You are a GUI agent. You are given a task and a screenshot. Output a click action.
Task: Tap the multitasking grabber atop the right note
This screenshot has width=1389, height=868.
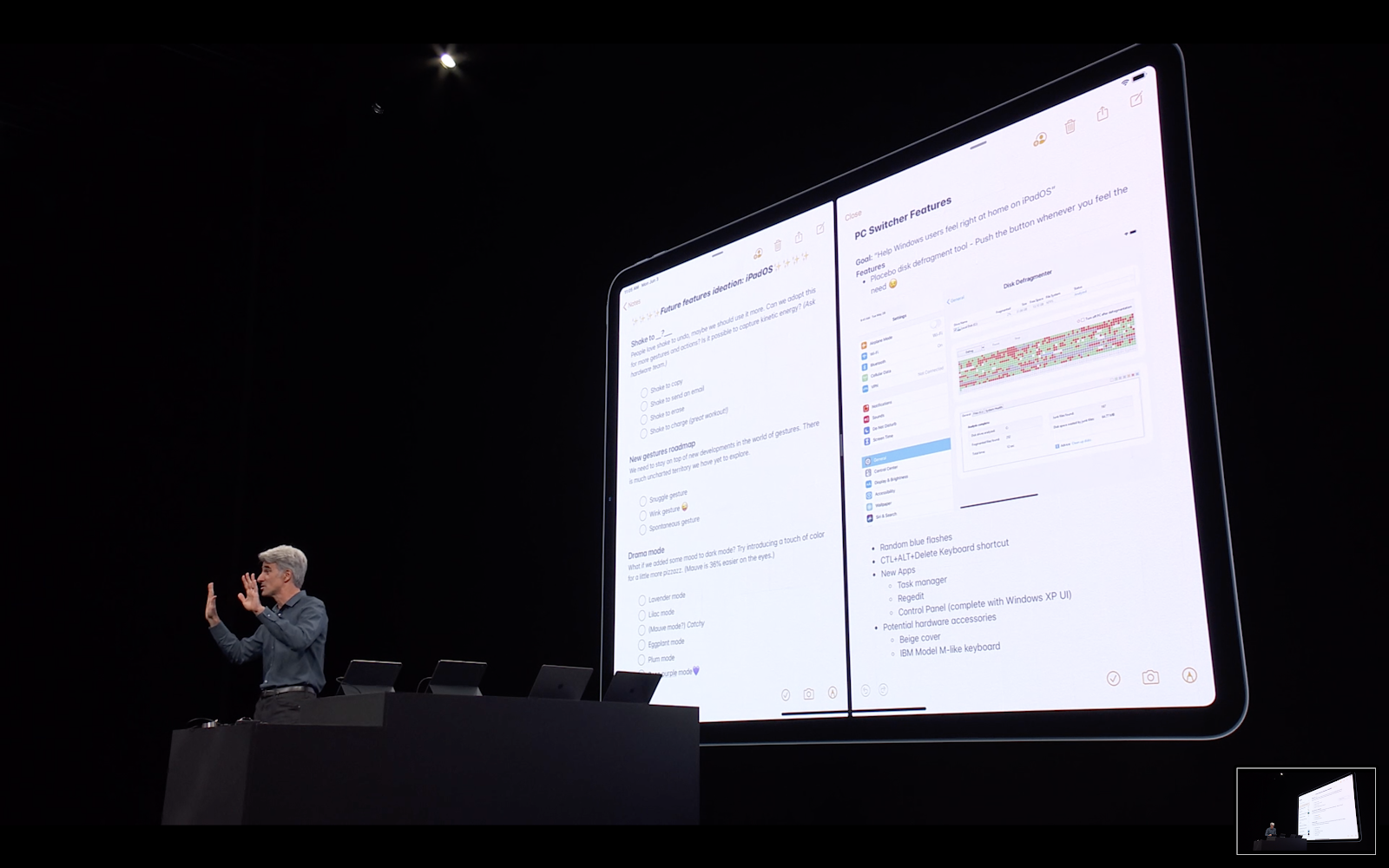pos(979,144)
